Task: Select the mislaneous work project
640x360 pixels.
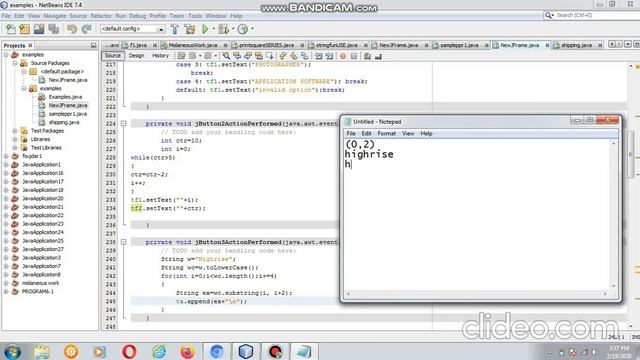Action: click(40, 283)
